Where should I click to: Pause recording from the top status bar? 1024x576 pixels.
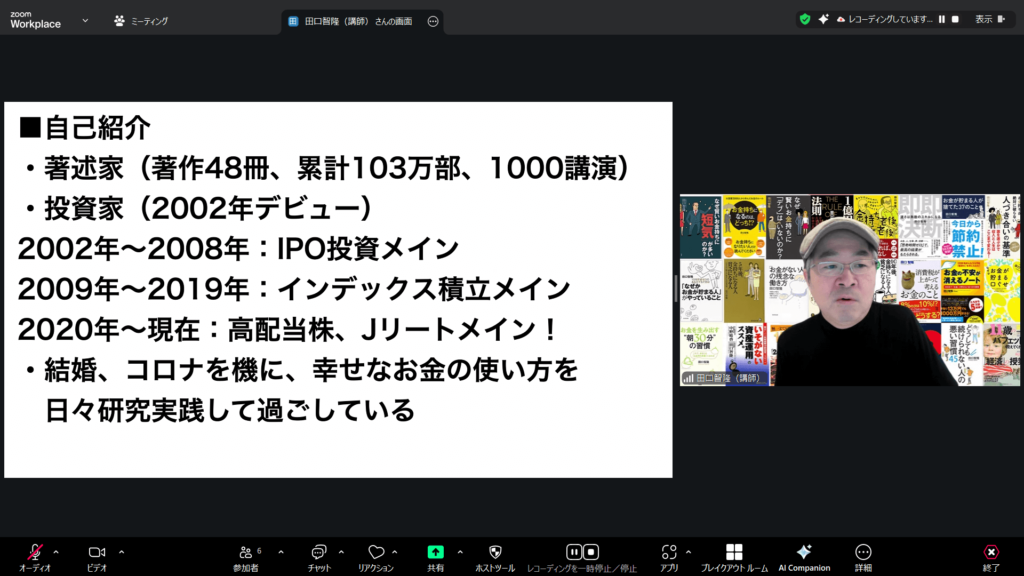coord(941,19)
